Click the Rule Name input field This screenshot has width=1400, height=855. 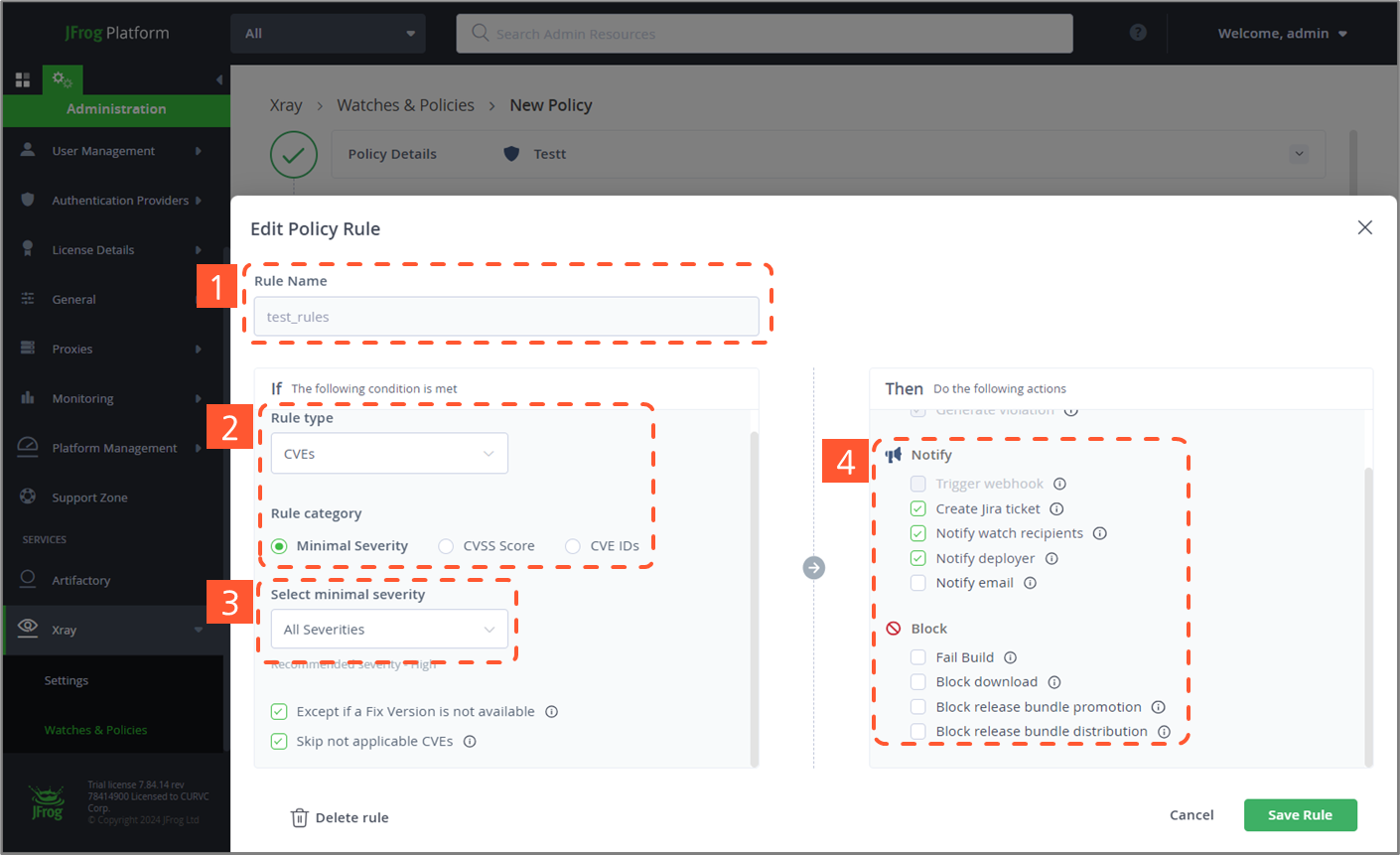[x=506, y=317]
